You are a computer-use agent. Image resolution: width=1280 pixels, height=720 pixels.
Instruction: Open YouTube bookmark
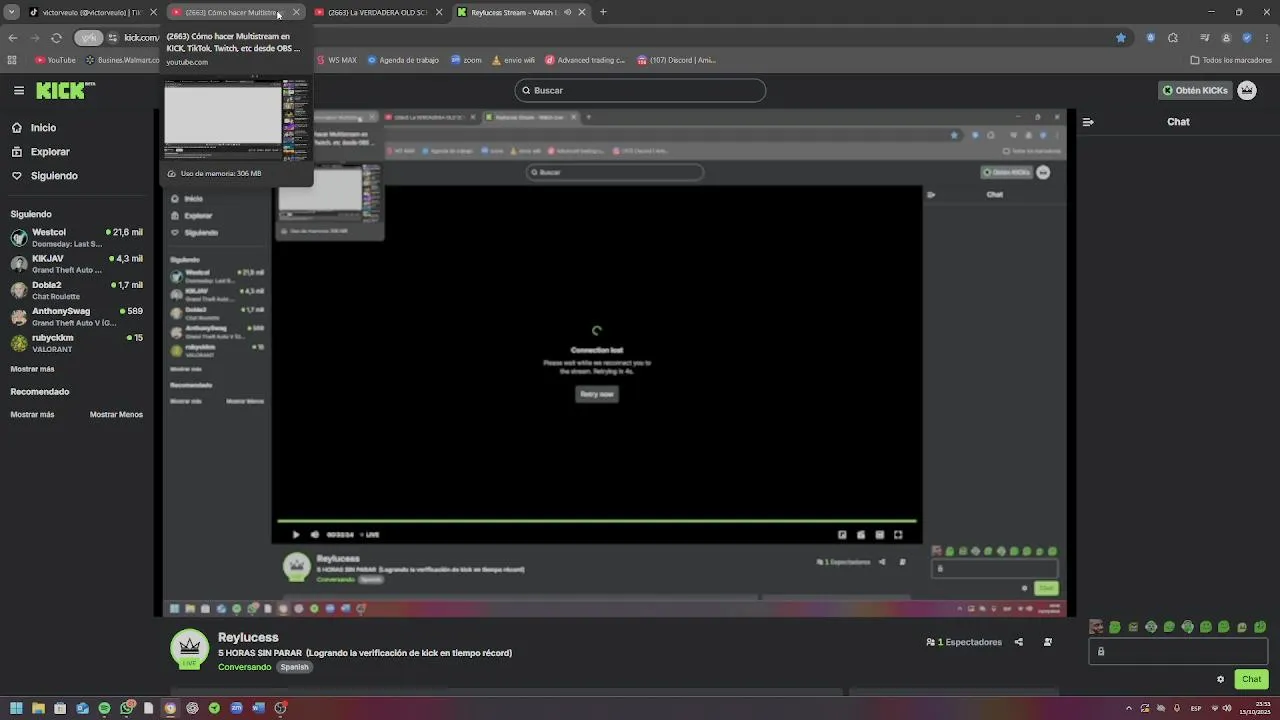[55, 60]
